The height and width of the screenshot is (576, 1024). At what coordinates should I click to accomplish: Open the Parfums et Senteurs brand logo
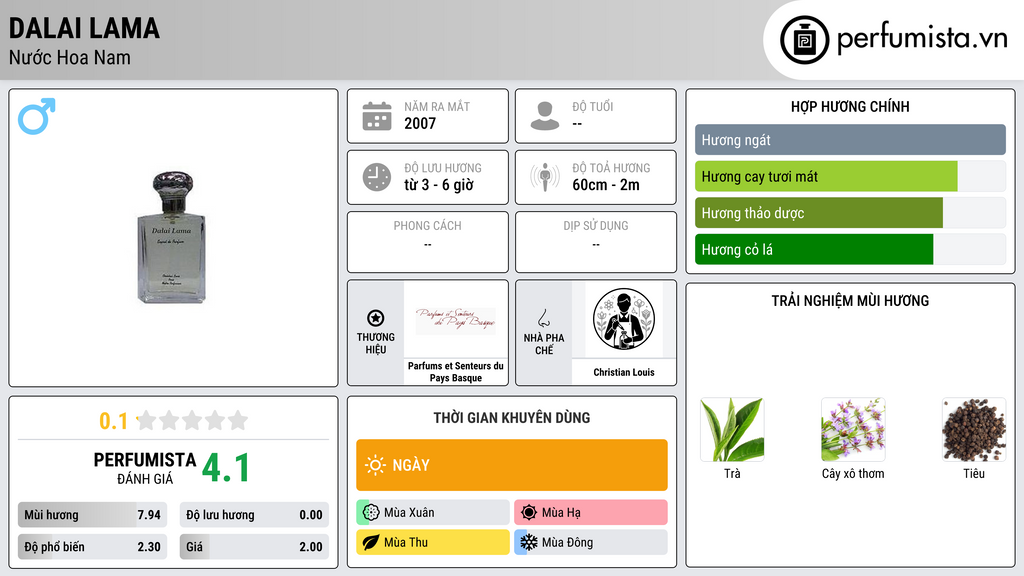tap(456, 320)
